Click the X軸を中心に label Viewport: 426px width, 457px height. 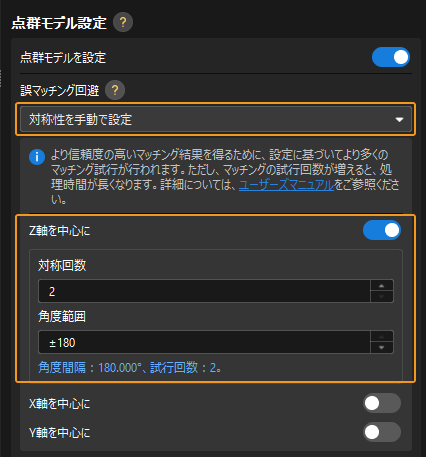coord(60,404)
